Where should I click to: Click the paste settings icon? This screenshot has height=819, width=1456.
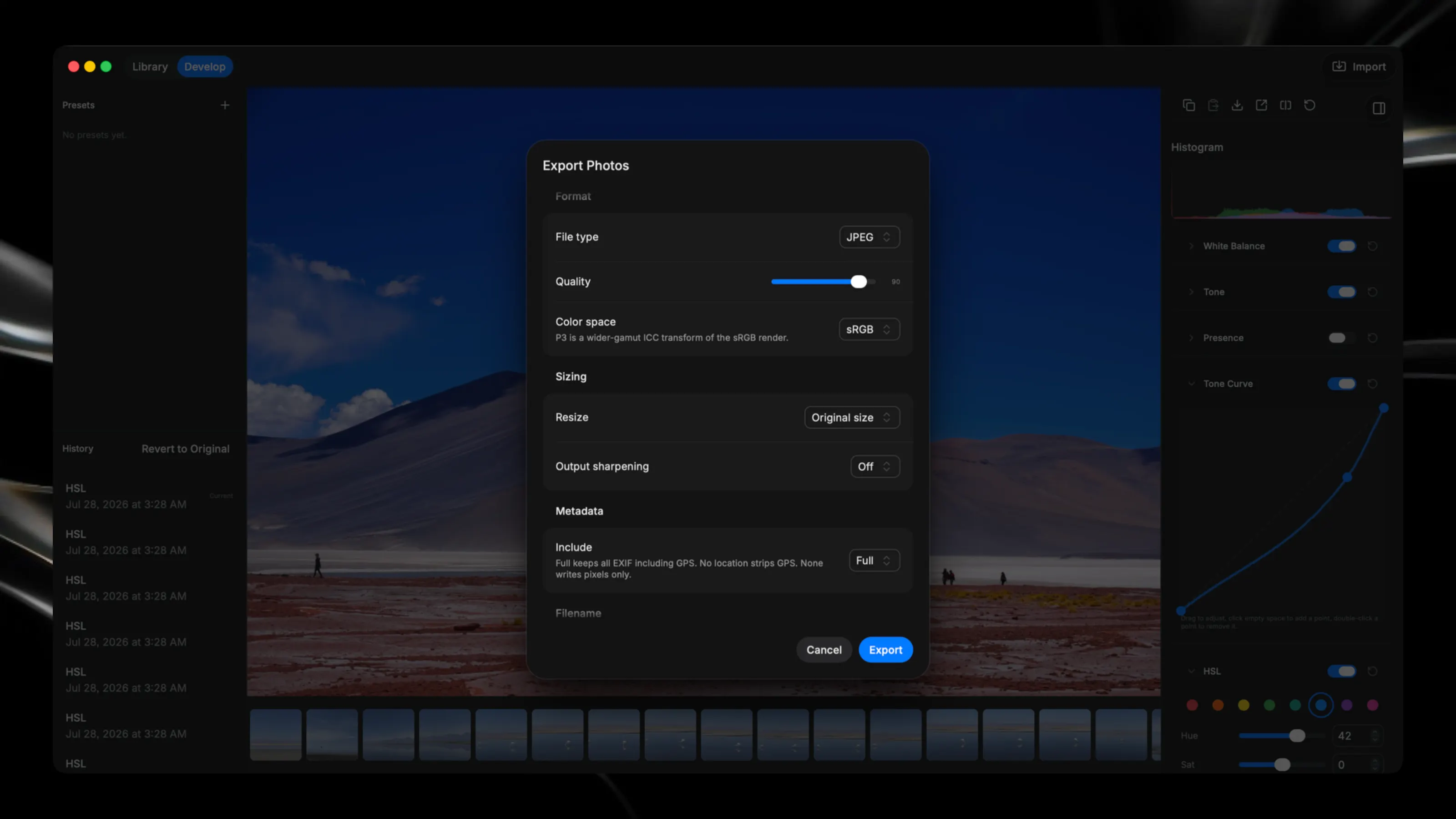pyautogui.click(x=1213, y=105)
